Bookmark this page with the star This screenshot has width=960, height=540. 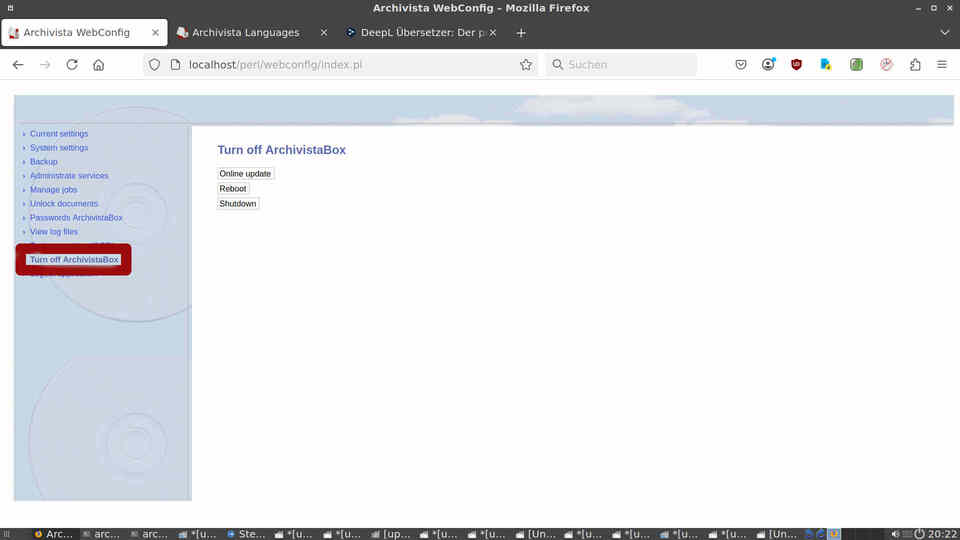(x=526, y=64)
